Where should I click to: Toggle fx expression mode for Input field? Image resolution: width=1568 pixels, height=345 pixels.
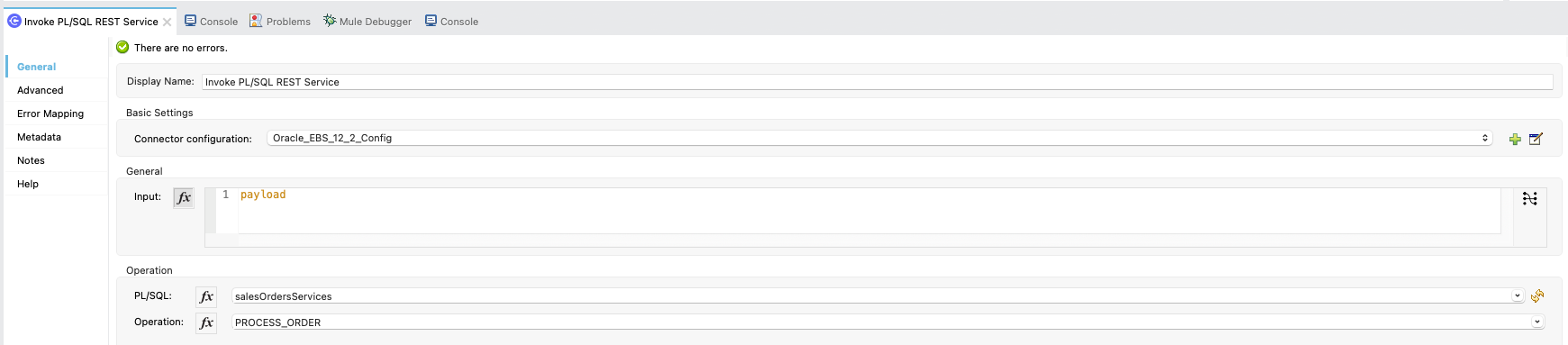184,197
